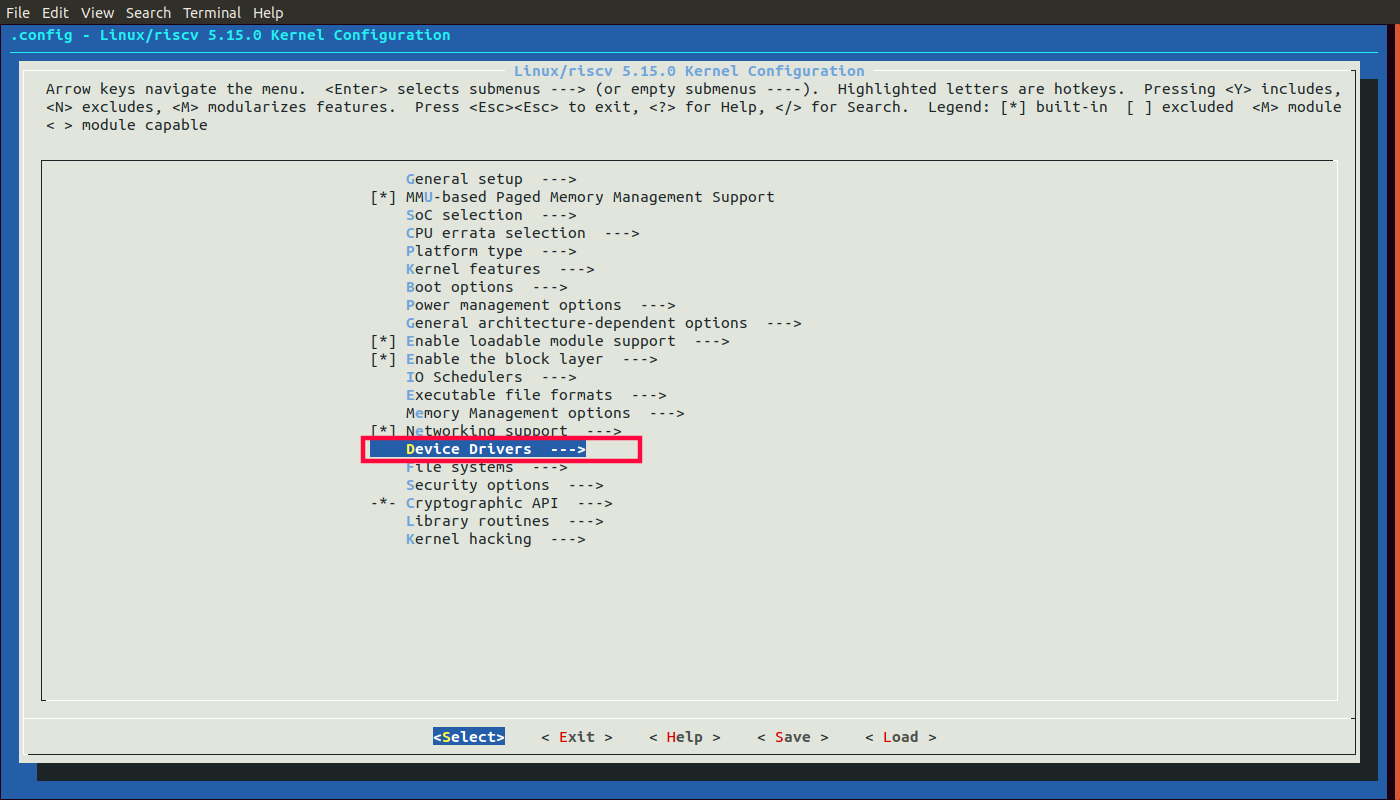The height and width of the screenshot is (800, 1400).
Task: Open the Security options entry
Action: point(504,485)
